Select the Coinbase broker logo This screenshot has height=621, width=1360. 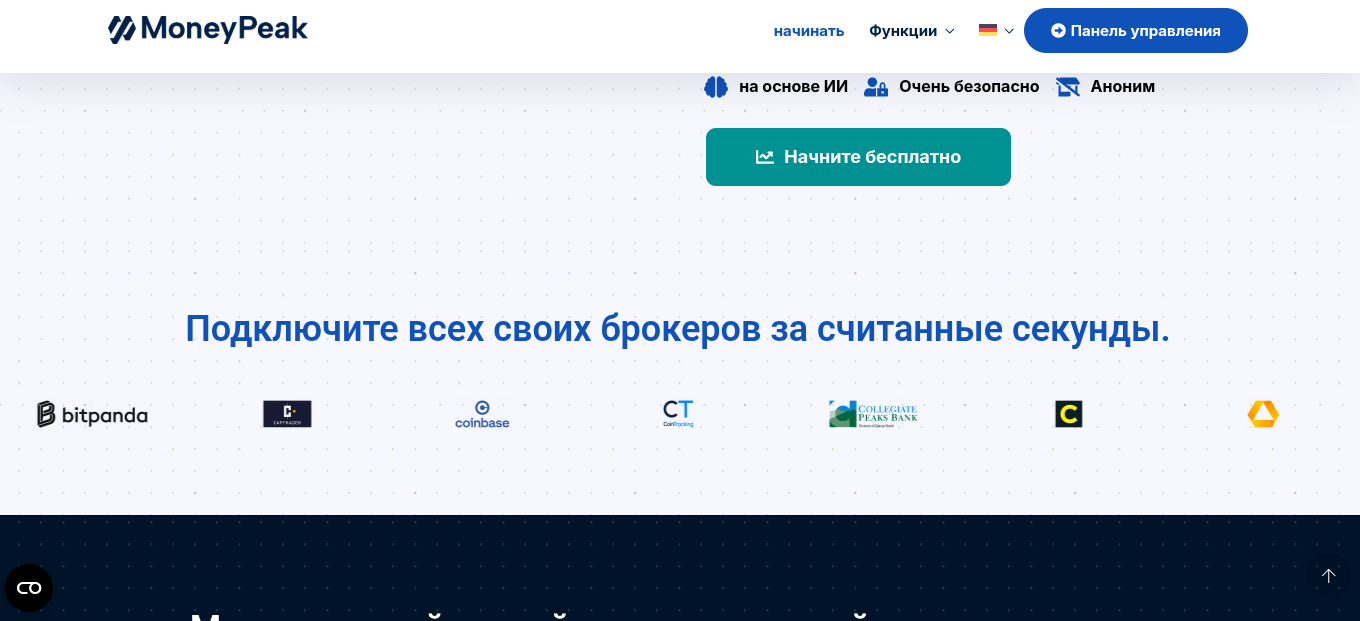pos(482,414)
